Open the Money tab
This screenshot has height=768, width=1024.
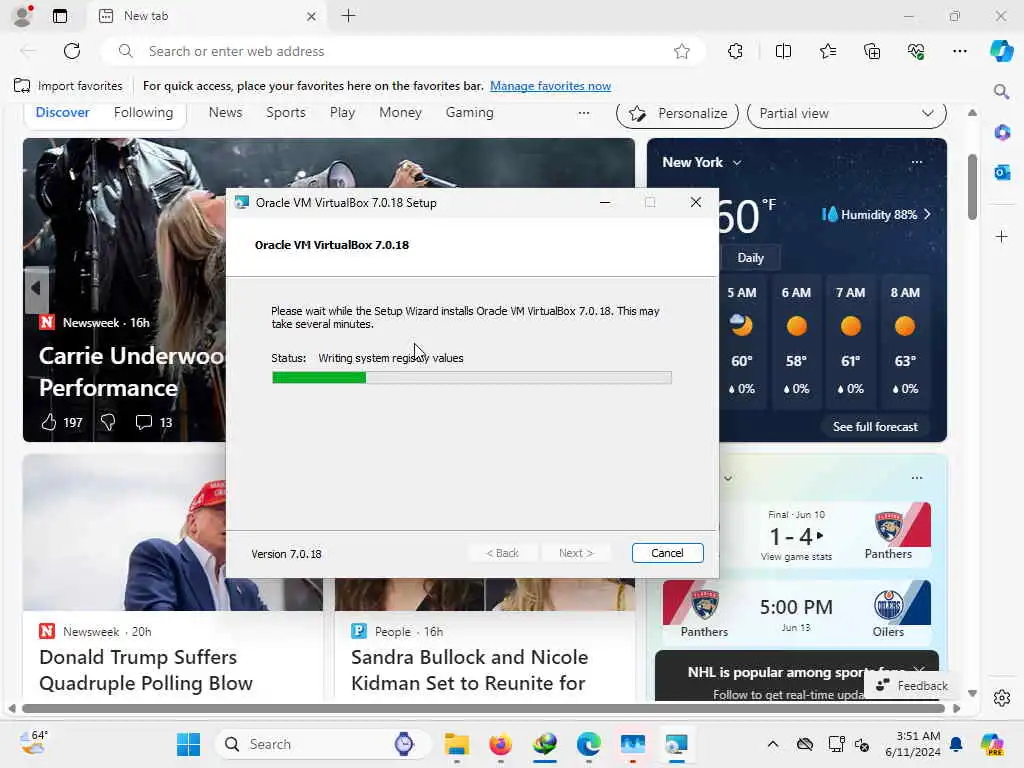pos(400,112)
